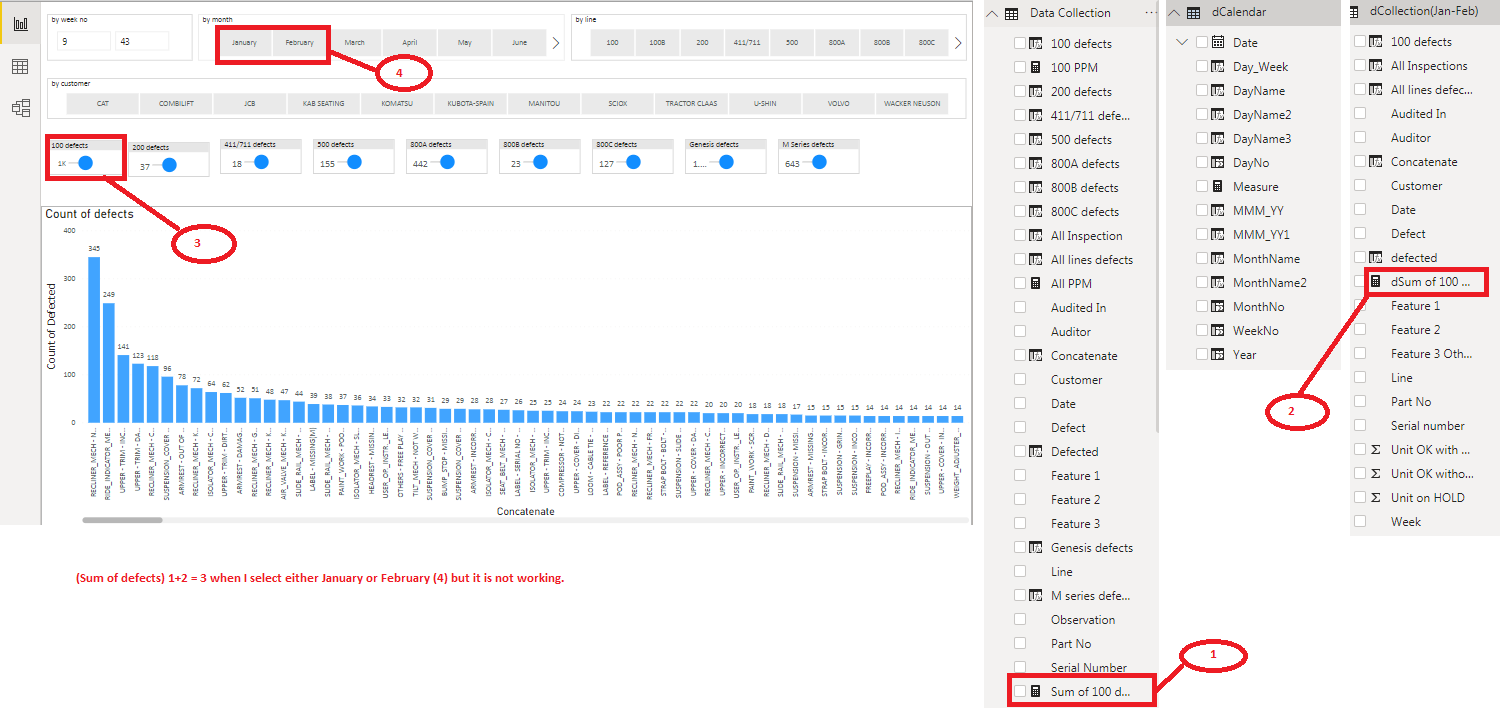Click the column icon beside DayNo
Screen dimensions: 1505x717
click(1217, 162)
